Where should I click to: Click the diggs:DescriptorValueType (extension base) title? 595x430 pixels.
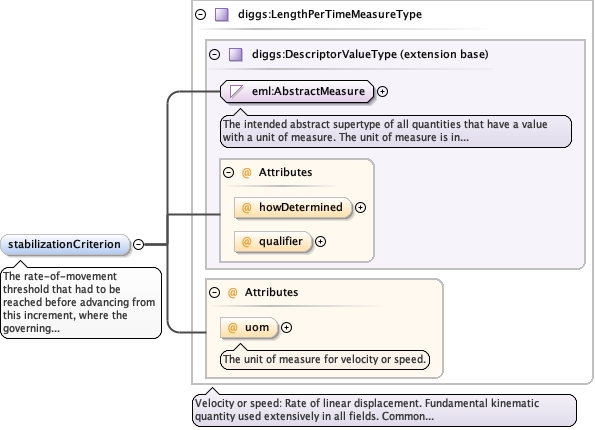click(x=370, y=54)
